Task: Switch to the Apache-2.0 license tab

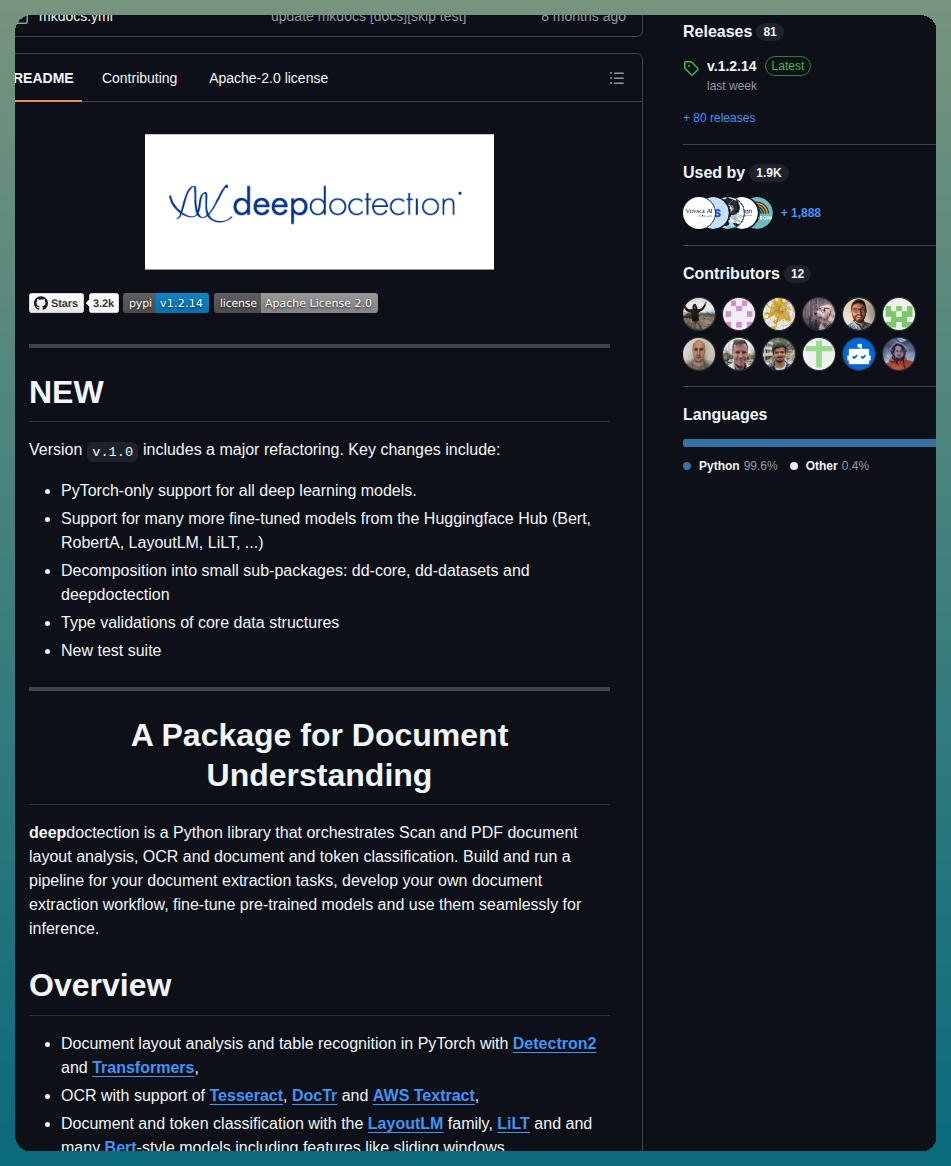Action: (x=268, y=78)
